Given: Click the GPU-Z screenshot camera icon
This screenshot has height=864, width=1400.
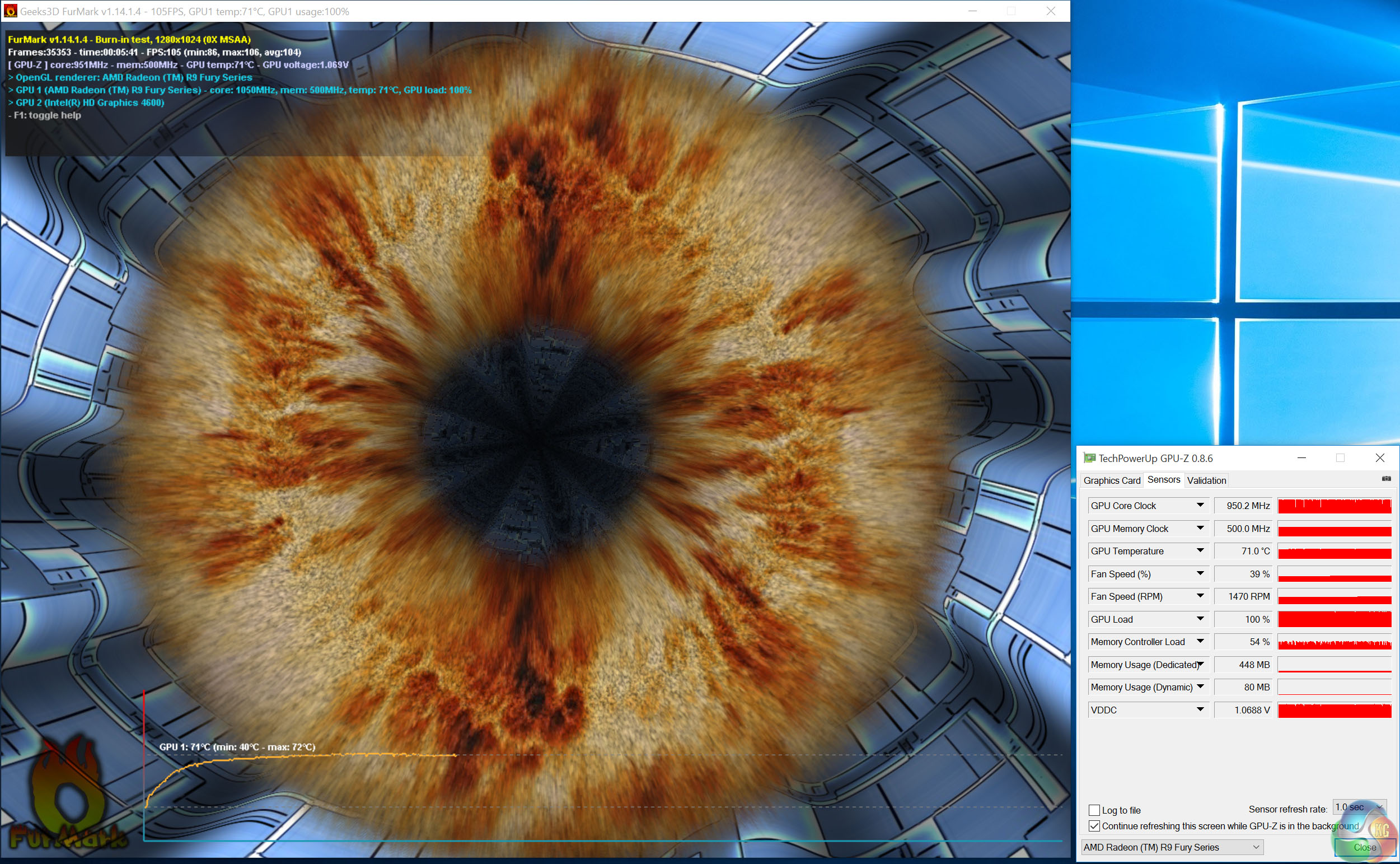Looking at the screenshot, I should [x=1385, y=479].
